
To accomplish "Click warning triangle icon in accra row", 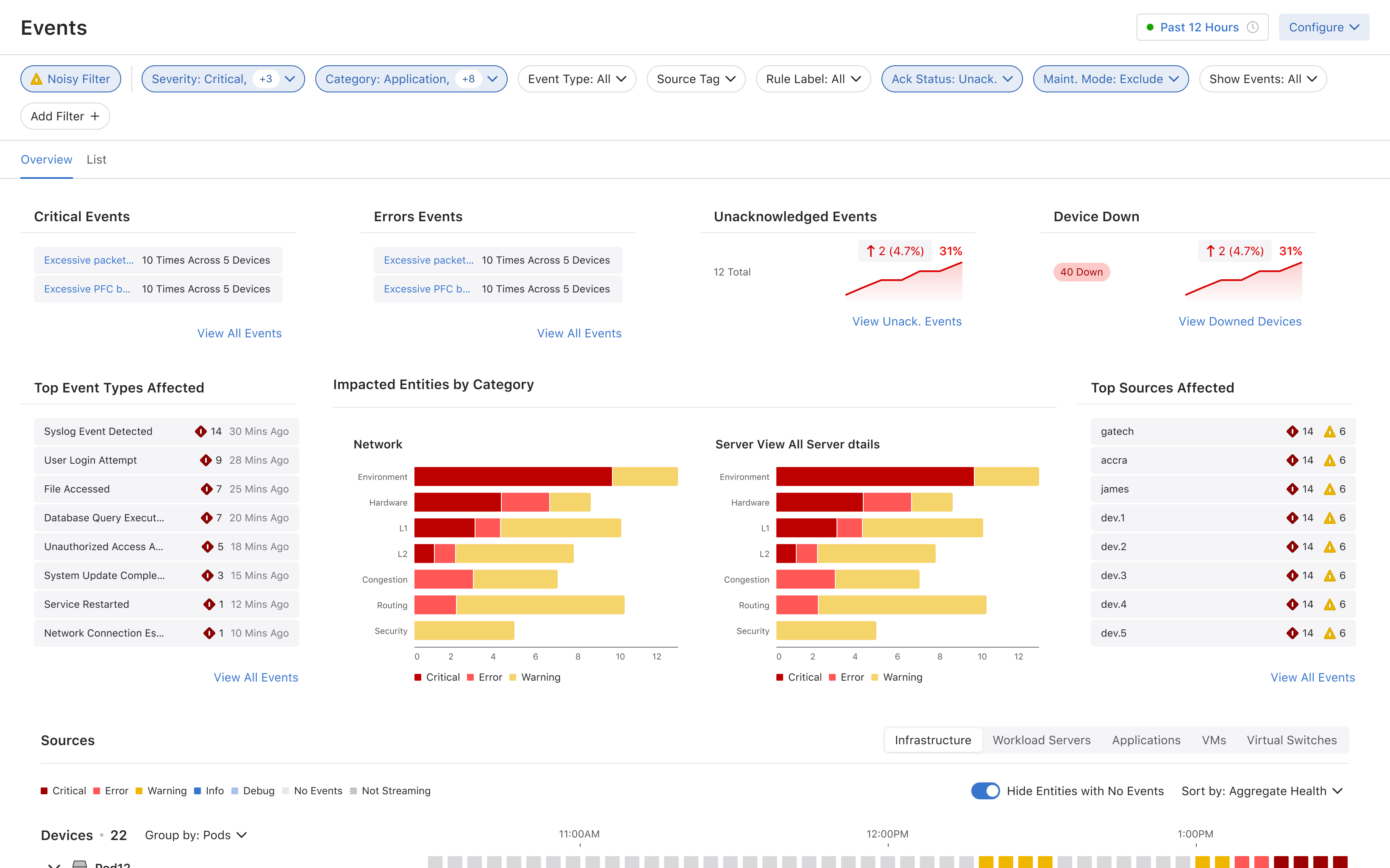I will click(1329, 460).
